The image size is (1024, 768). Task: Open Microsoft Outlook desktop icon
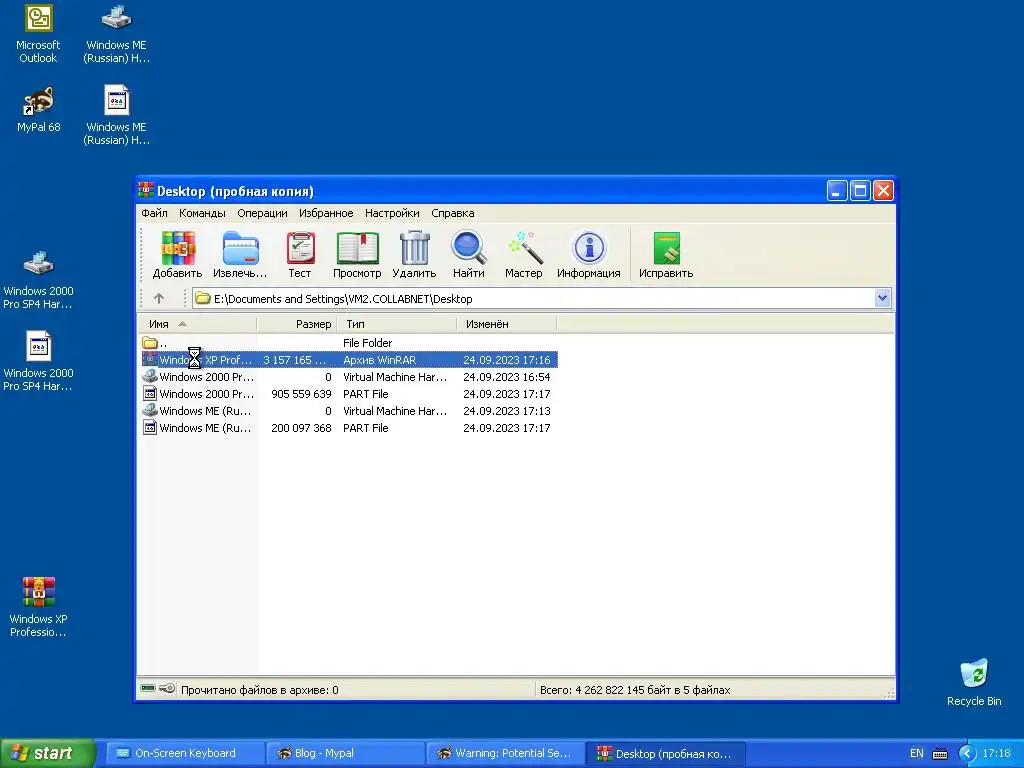point(38,34)
